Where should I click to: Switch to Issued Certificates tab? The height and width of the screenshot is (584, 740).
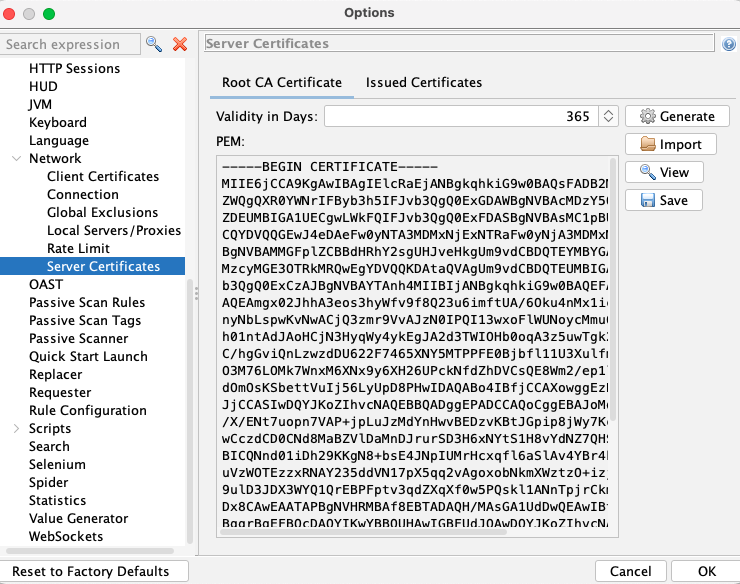(x=424, y=83)
